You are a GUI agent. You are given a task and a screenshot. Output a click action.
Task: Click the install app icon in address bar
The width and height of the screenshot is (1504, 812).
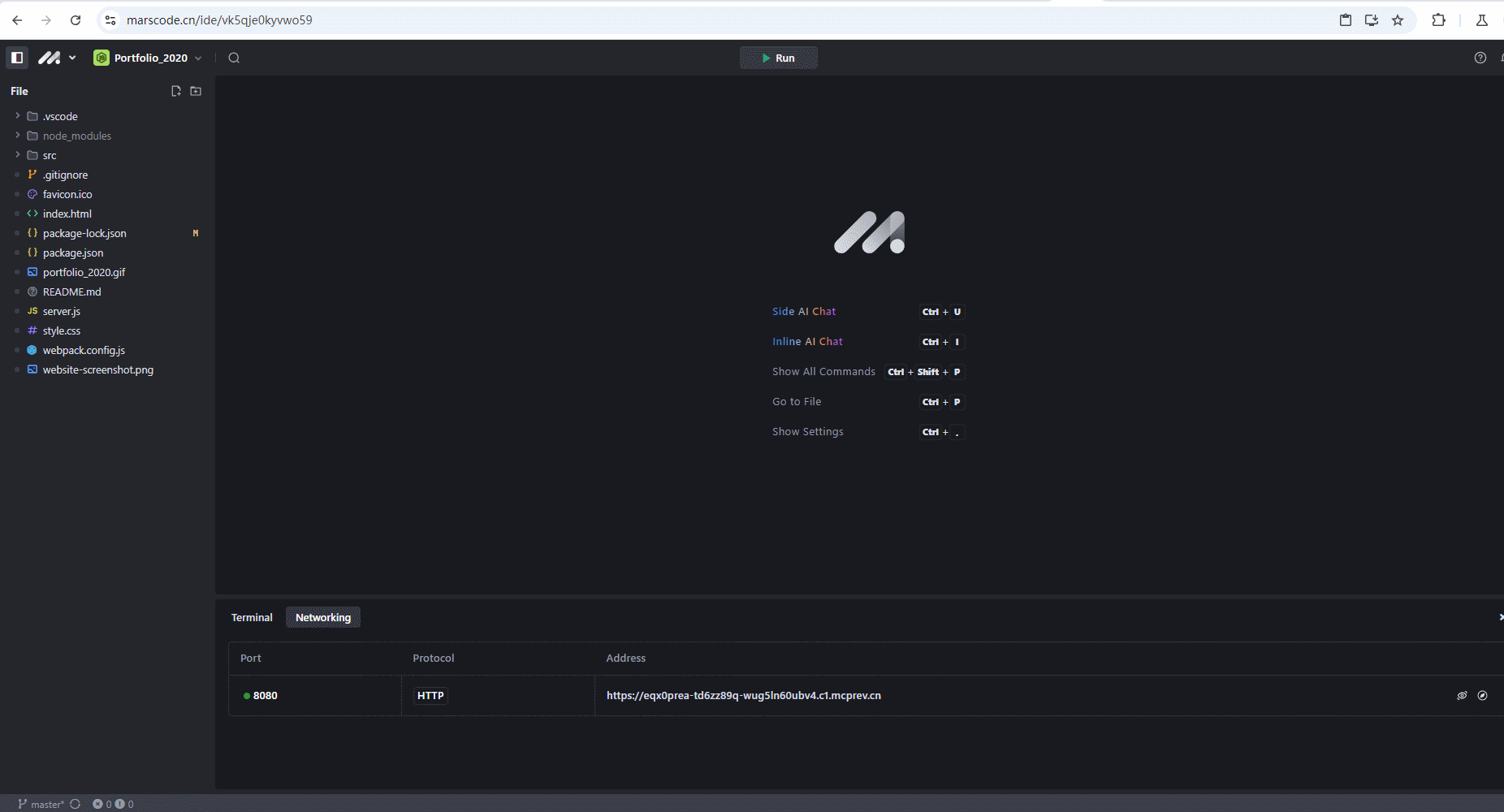[x=1372, y=20]
